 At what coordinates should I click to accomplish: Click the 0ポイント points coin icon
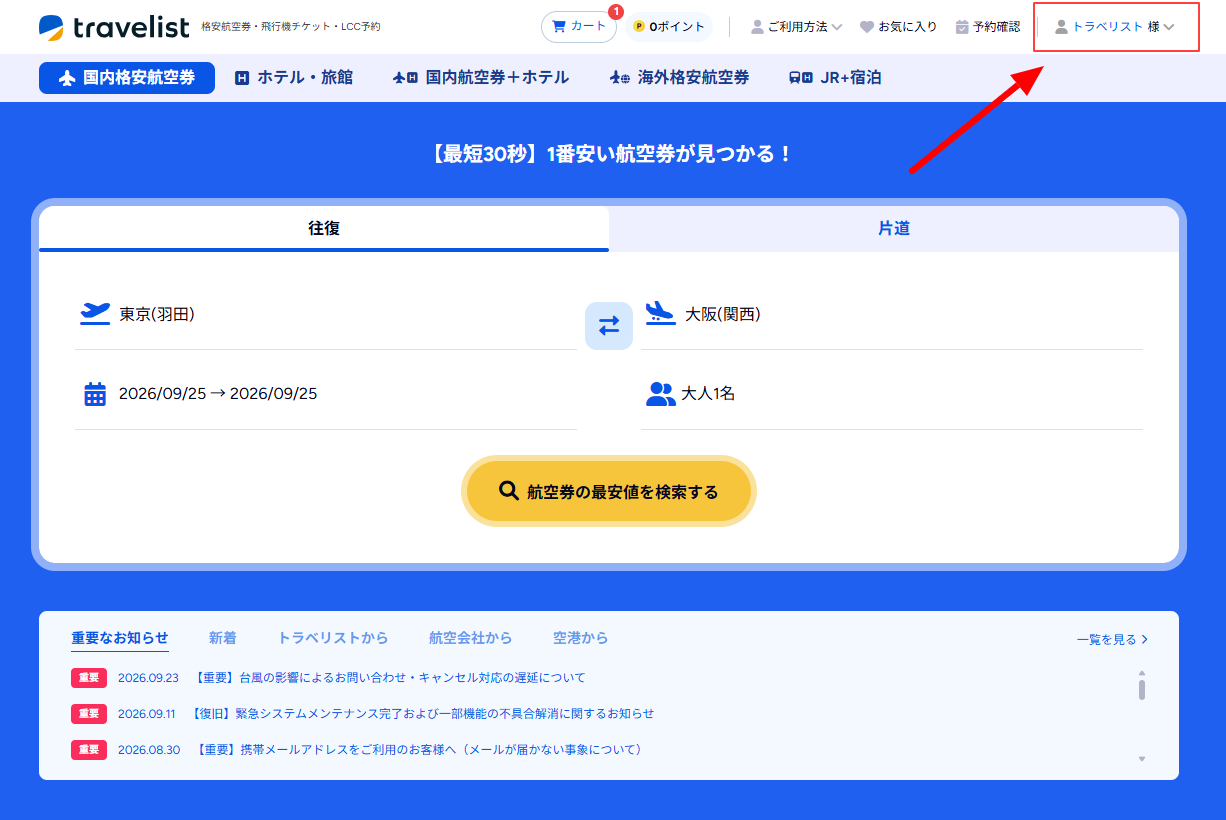tap(639, 27)
